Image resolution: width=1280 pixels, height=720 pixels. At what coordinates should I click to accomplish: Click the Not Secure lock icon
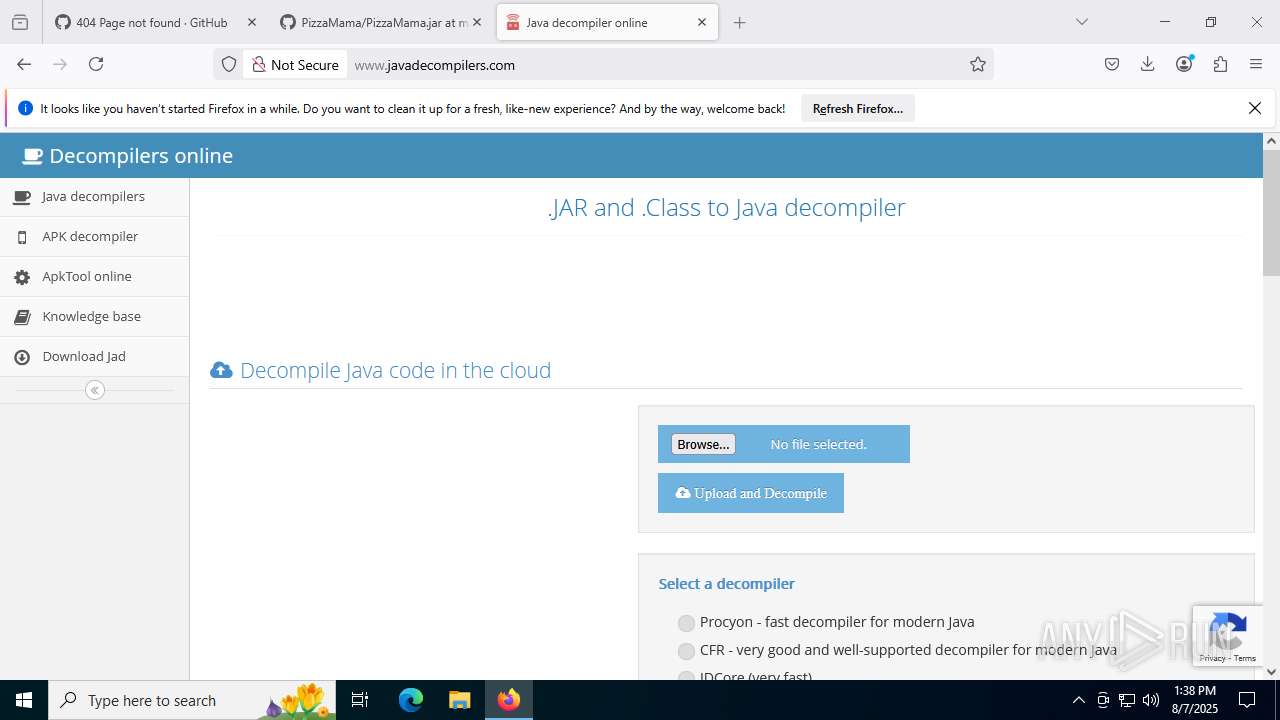[x=259, y=64]
